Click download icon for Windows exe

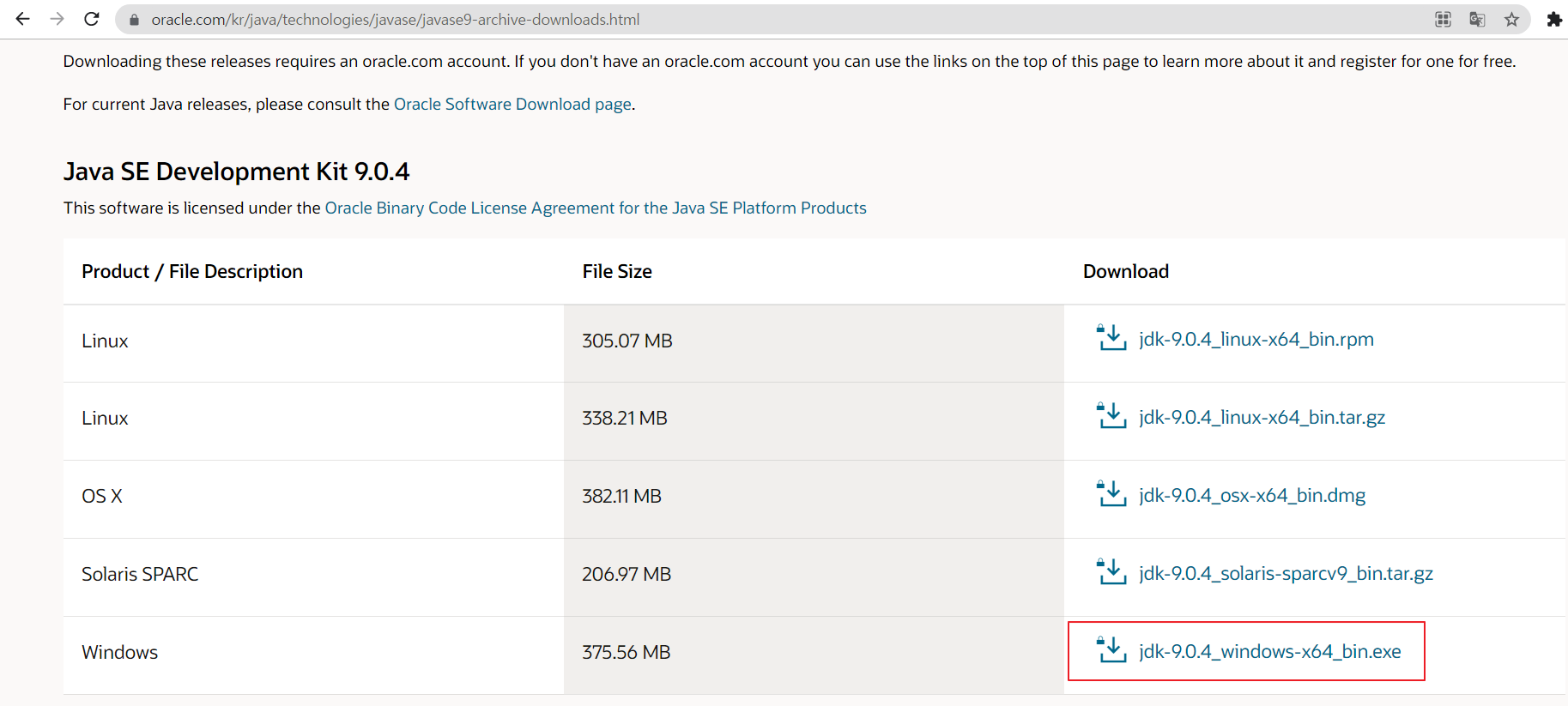(1111, 650)
